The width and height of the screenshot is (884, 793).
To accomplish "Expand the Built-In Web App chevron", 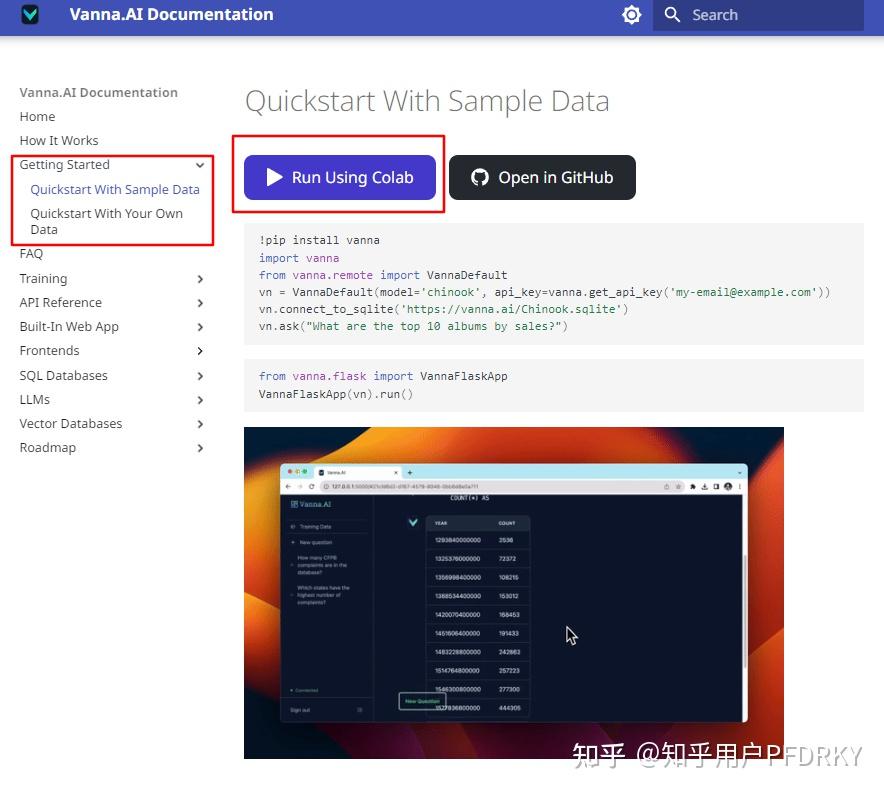I will [x=200, y=327].
